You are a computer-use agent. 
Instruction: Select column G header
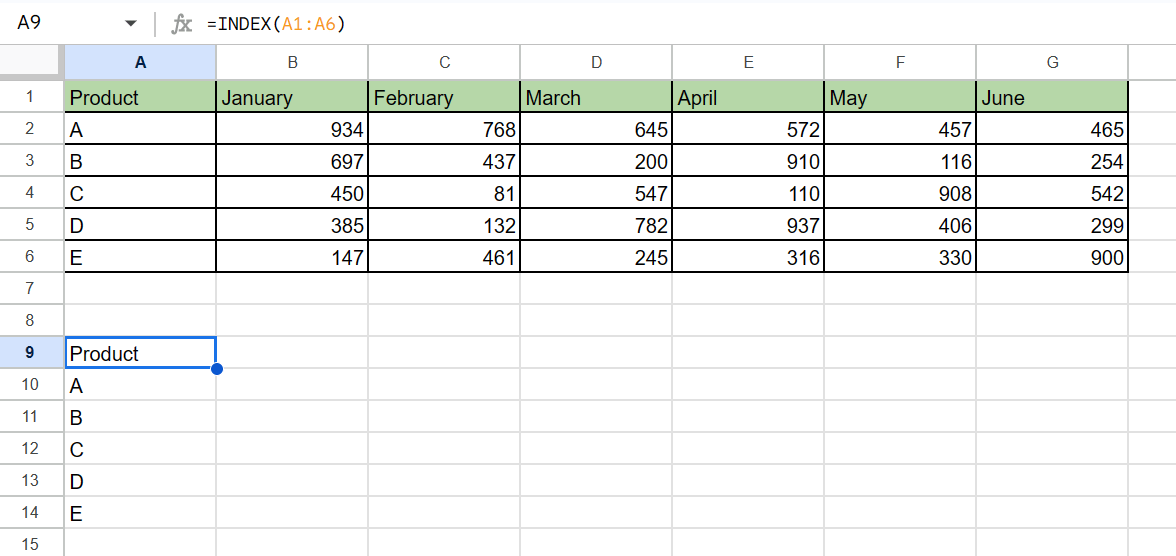(x=1052, y=63)
